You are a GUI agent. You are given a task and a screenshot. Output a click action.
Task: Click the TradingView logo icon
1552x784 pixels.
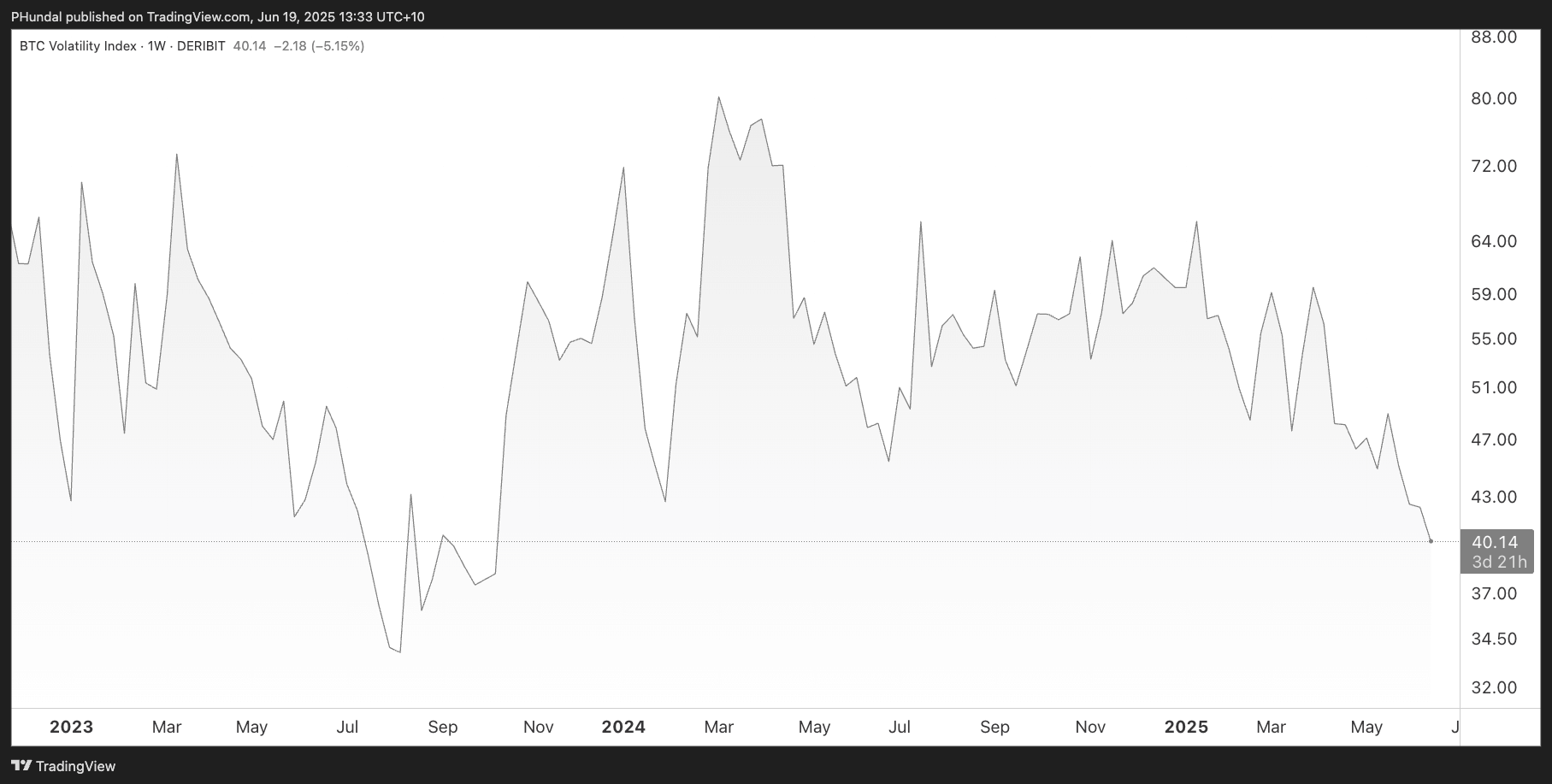[21, 766]
